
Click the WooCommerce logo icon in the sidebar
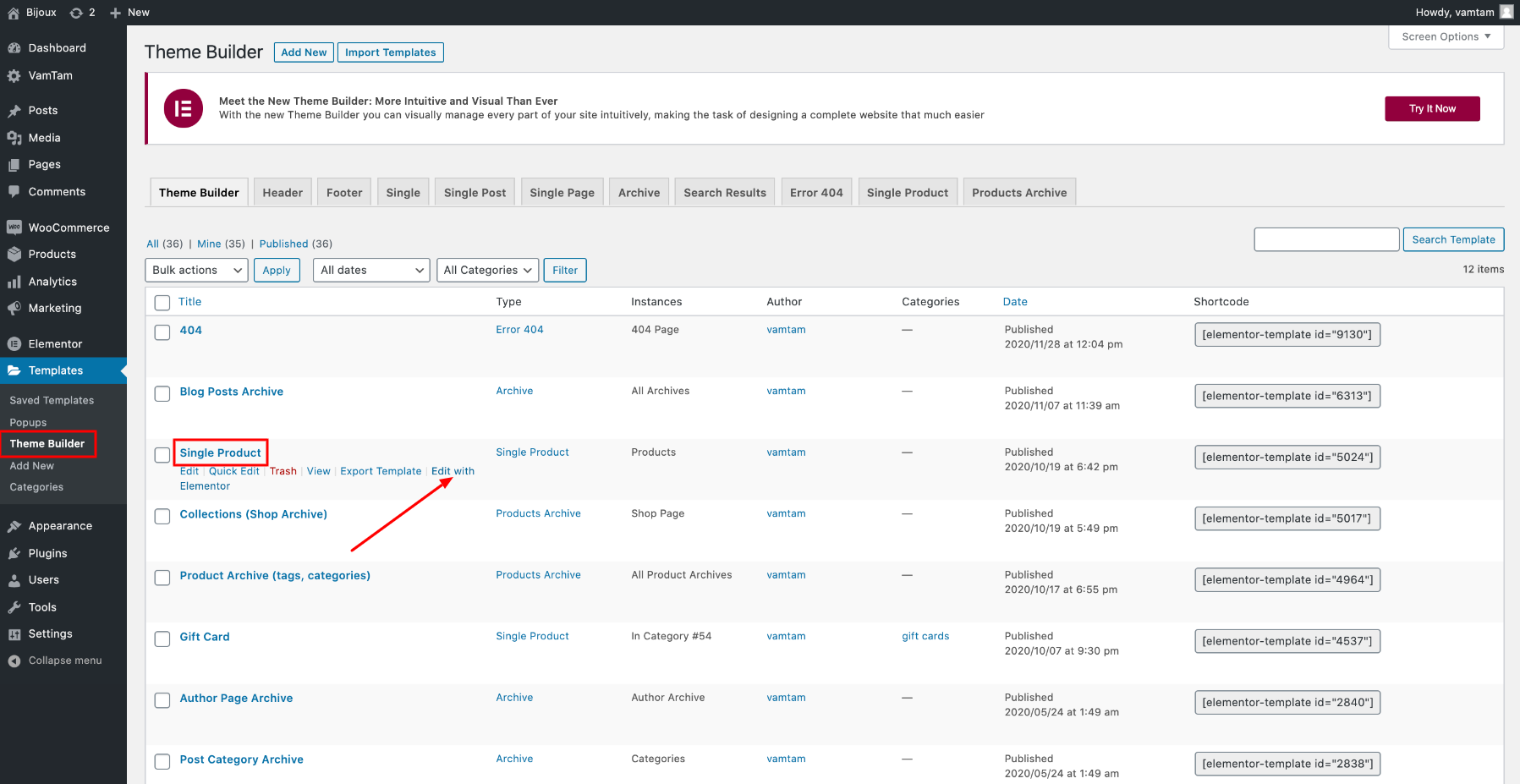[x=14, y=228]
